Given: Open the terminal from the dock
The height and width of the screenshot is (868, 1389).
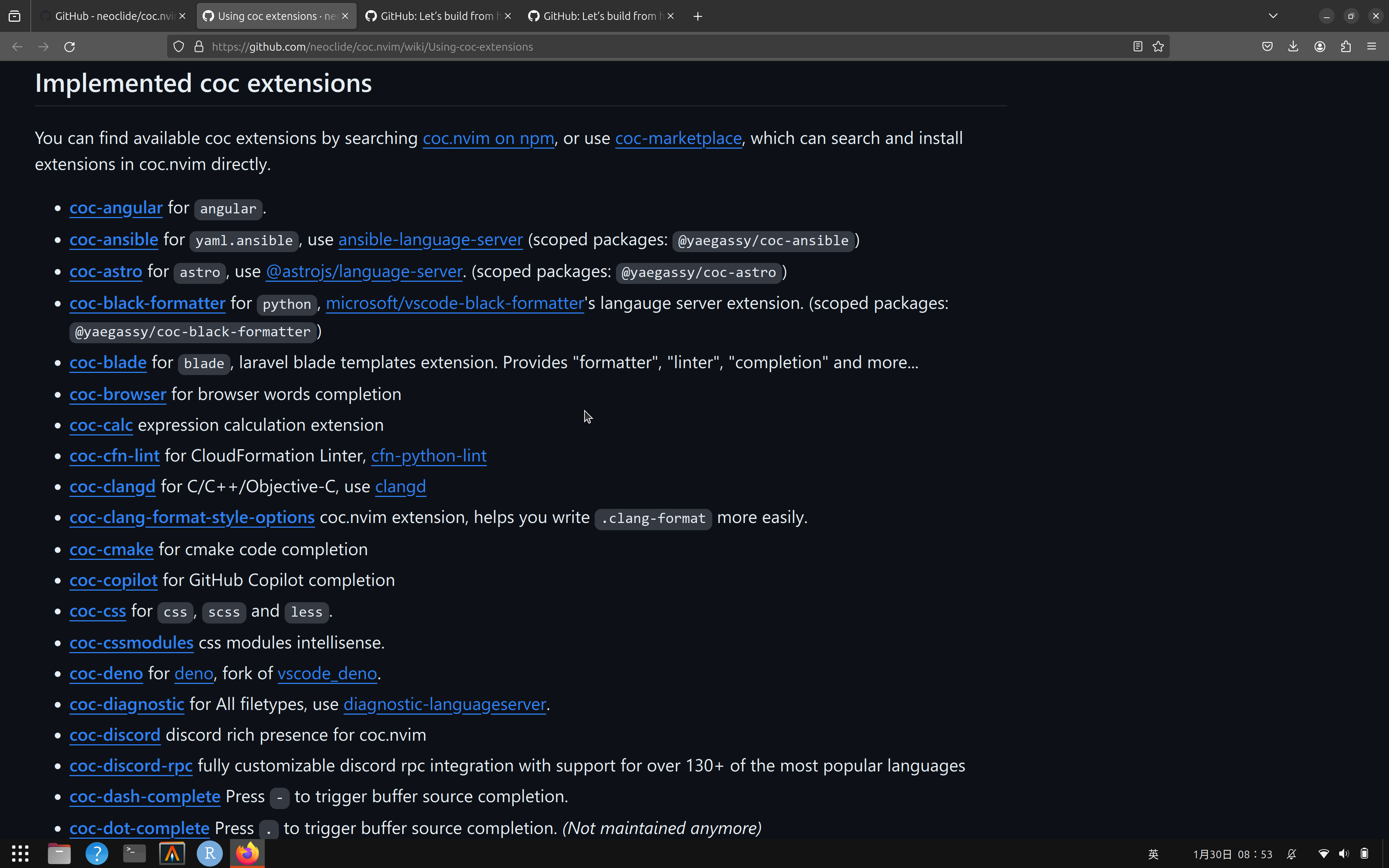Looking at the screenshot, I should [x=134, y=854].
